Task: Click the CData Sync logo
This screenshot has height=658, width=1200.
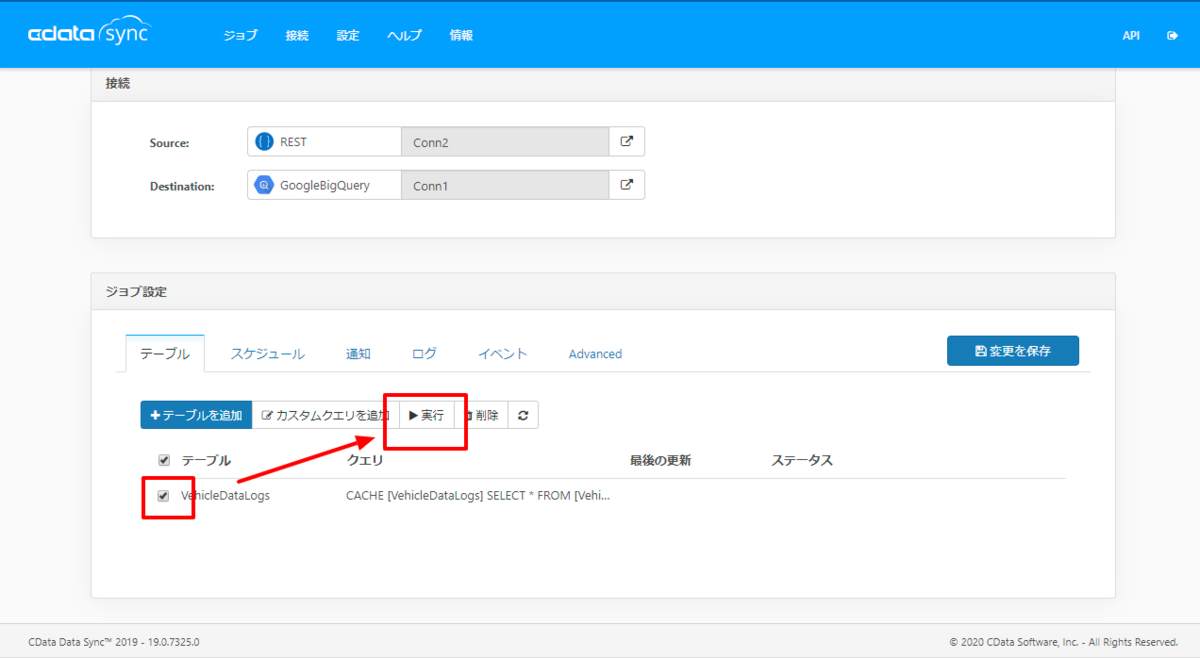Action: tap(89, 34)
